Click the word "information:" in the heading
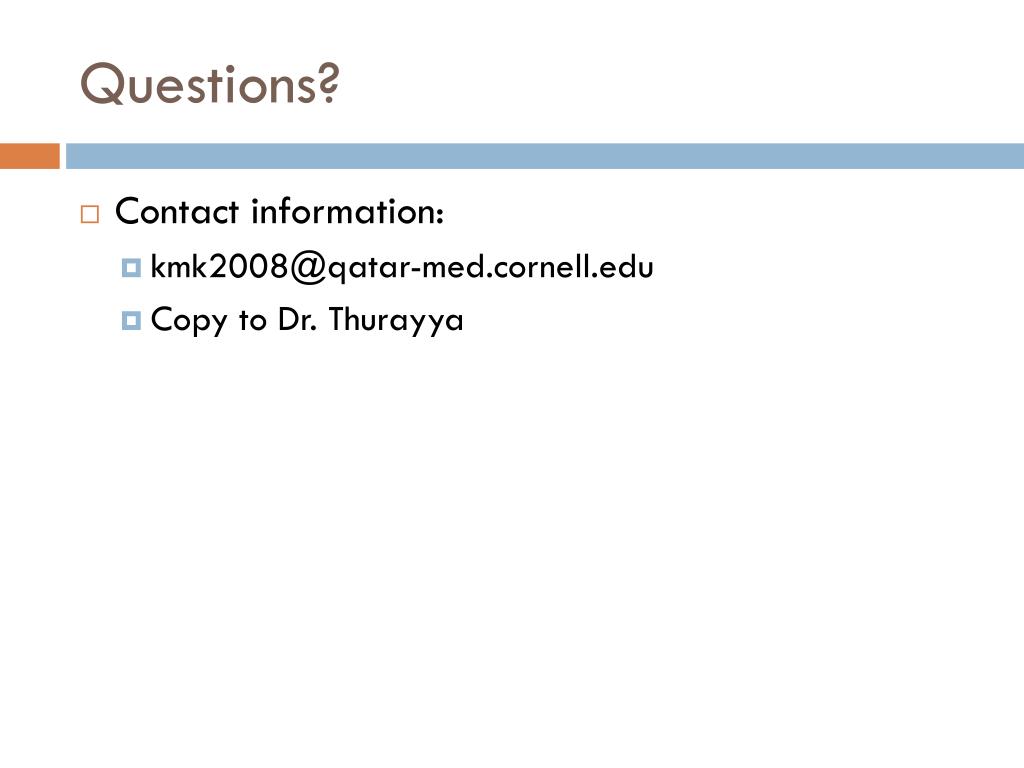 point(348,212)
